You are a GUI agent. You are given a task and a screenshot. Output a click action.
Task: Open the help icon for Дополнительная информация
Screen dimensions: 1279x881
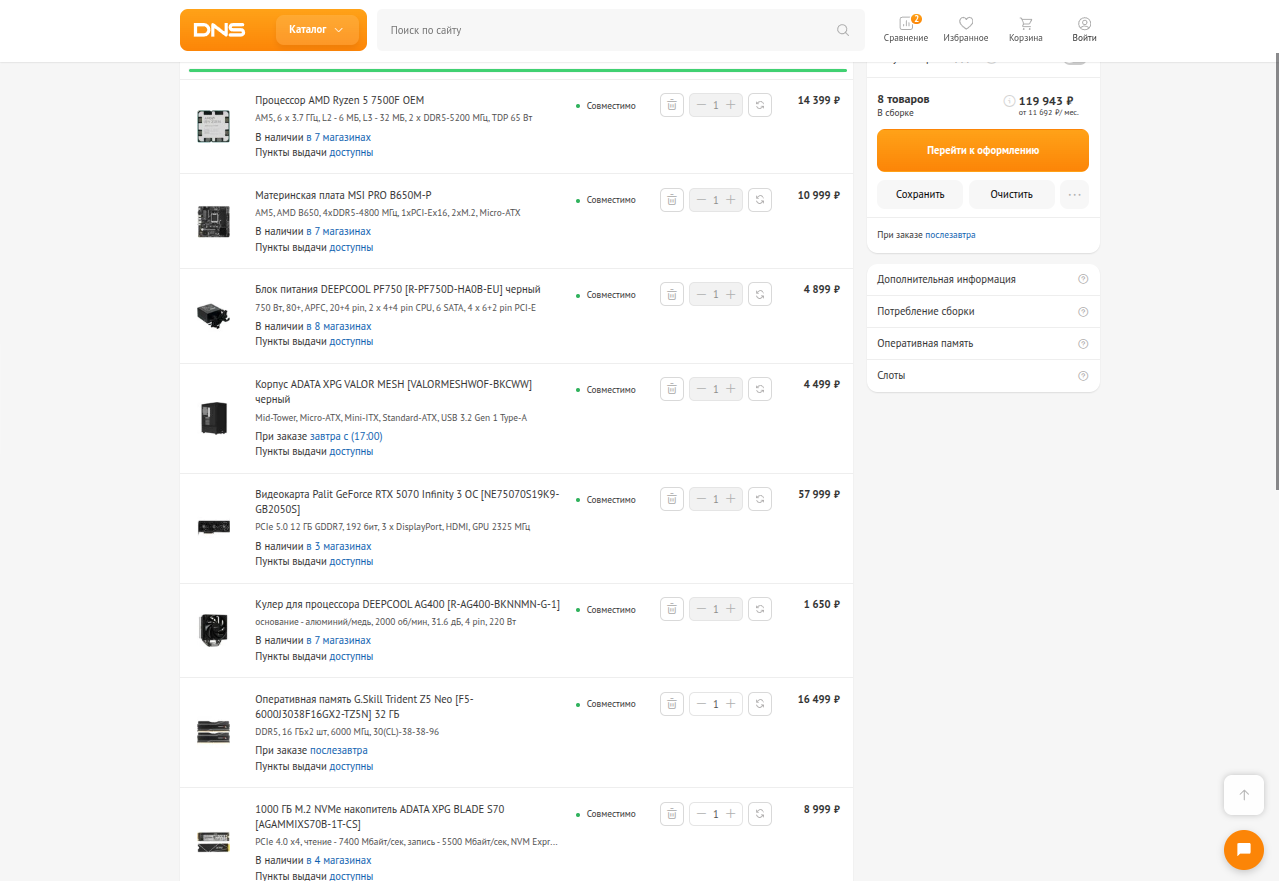pyautogui.click(x=1083, y=279)
